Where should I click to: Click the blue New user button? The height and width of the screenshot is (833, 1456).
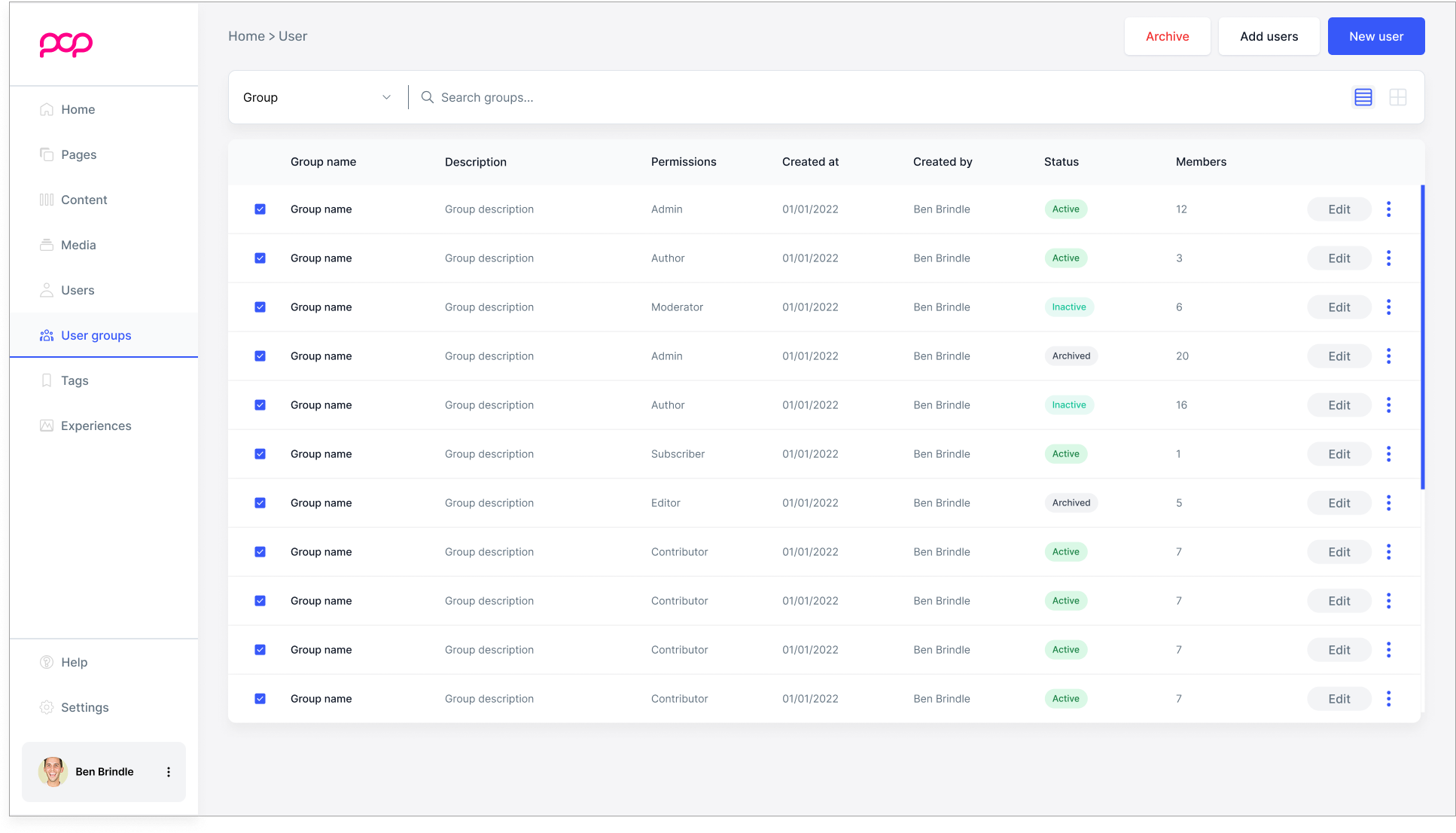click(x=1375, y=36)
